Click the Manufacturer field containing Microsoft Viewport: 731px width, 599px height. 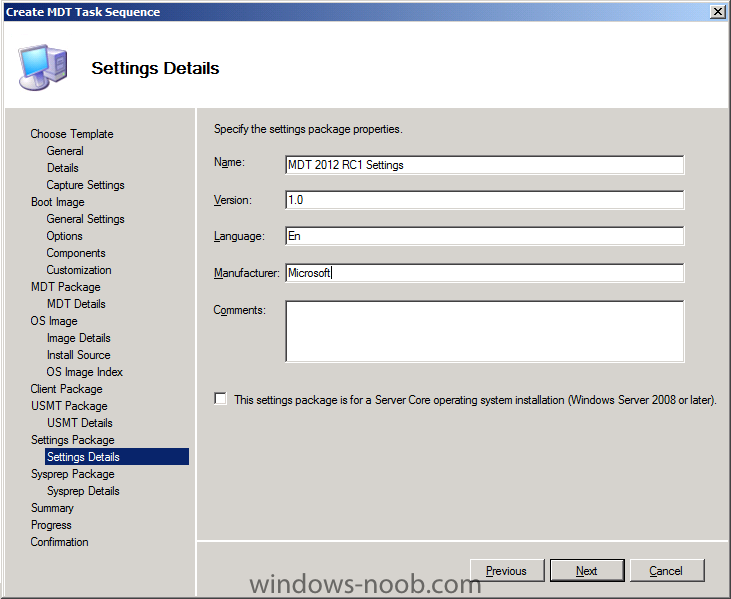pos(484,273)
